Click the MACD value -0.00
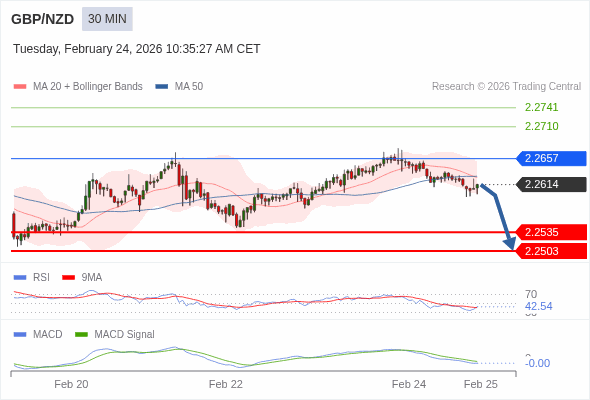Viewport: 590px width, 400px height. (x=537, y=363)
